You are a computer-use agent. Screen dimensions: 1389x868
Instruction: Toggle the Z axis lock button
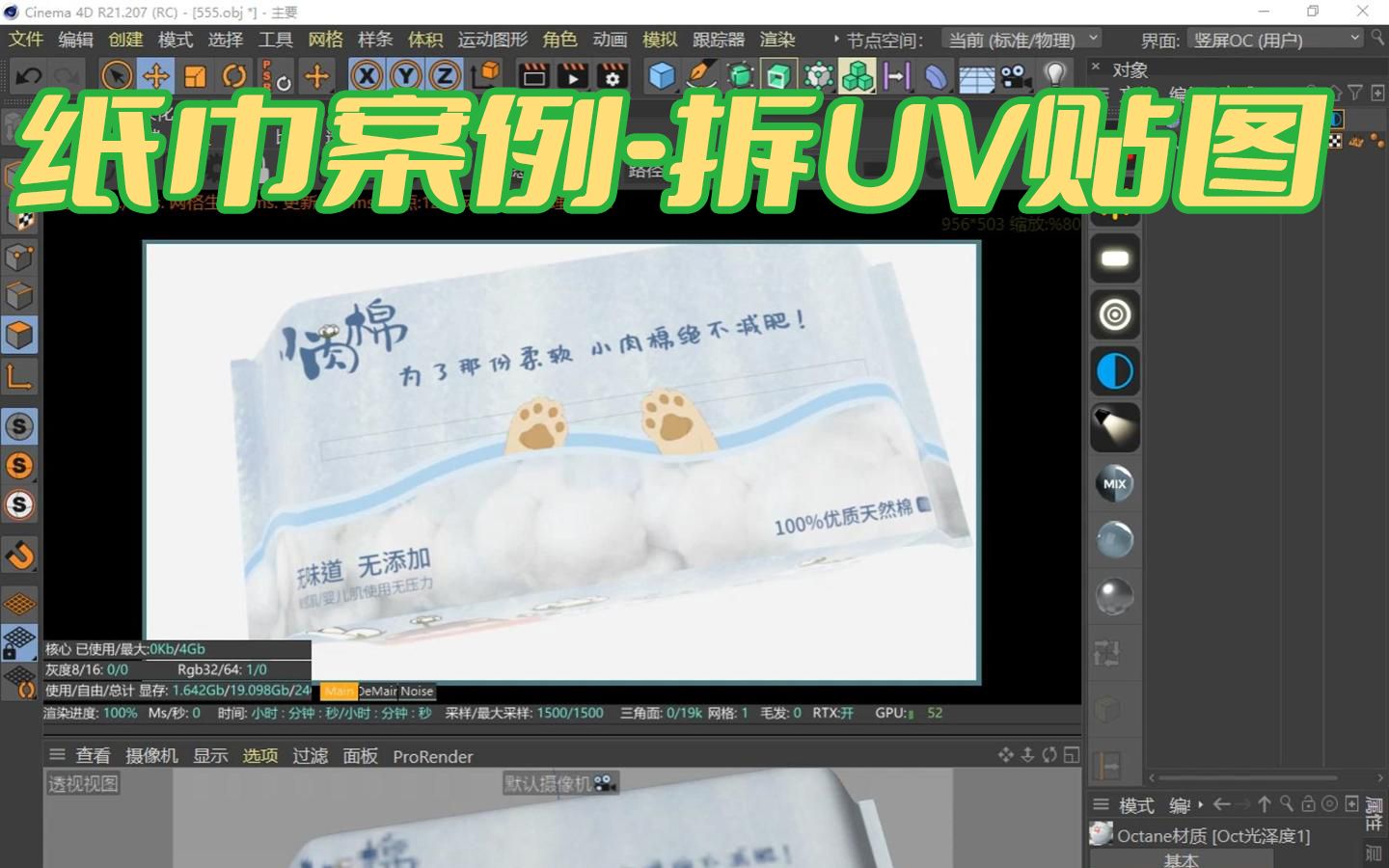(x=442, y=74)
